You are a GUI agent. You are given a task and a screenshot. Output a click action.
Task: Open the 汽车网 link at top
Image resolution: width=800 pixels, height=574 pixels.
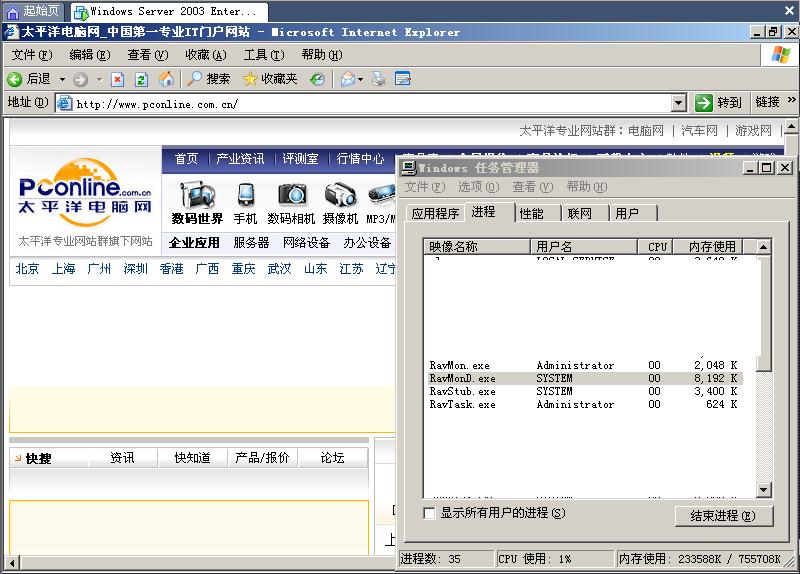tap(699, 131)
